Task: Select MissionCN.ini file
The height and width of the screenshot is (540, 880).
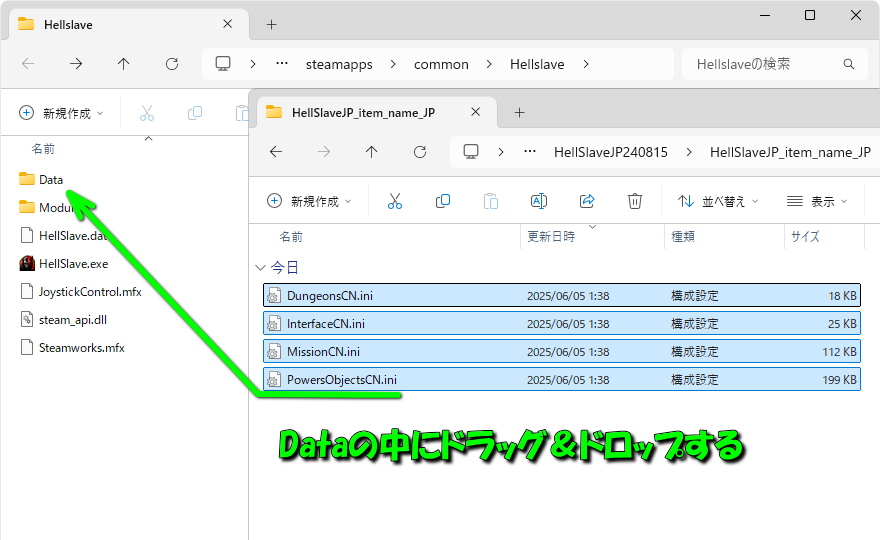Action: click(562, 351)
